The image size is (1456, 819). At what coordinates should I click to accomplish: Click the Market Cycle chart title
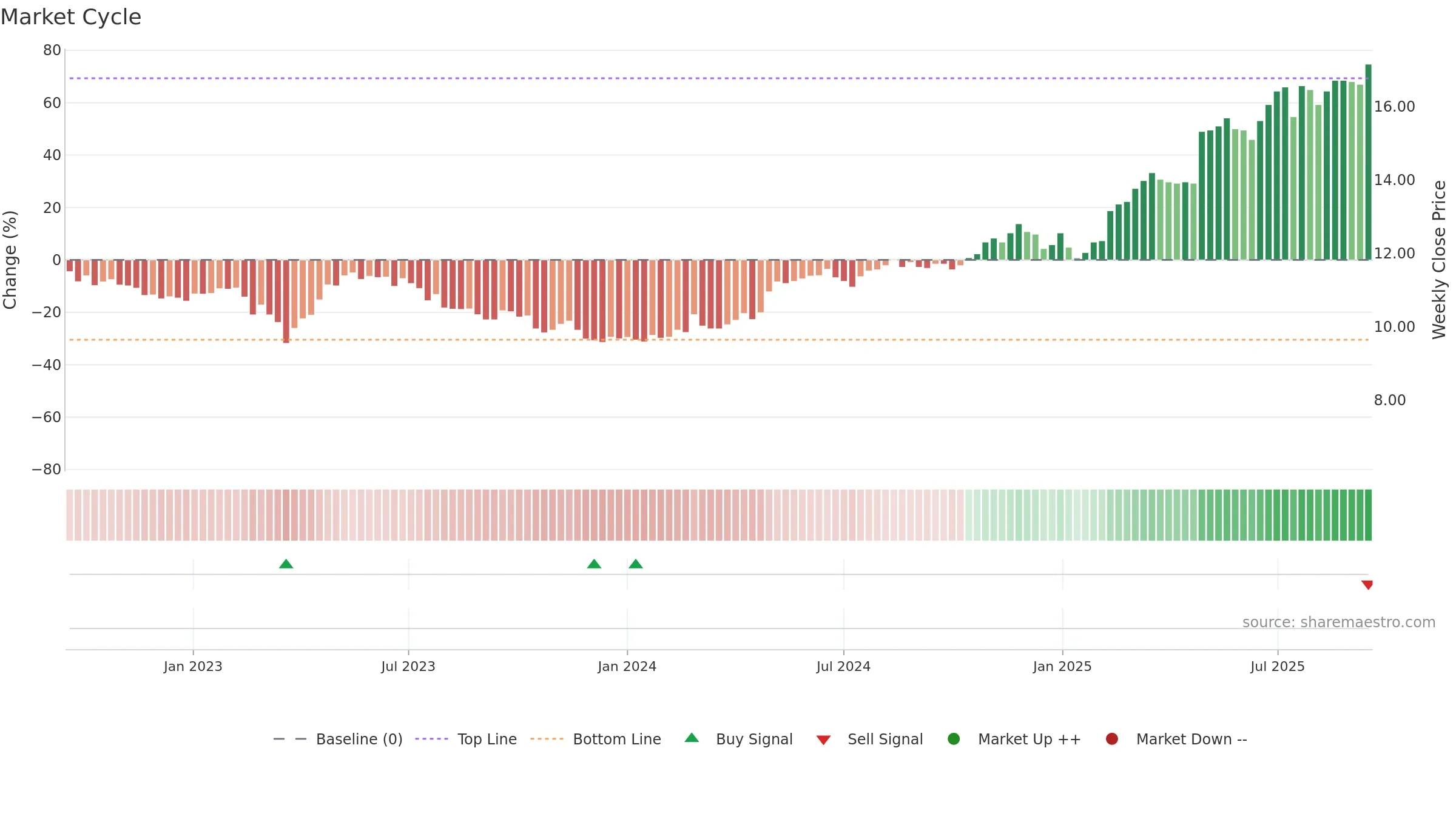point(71,17)
